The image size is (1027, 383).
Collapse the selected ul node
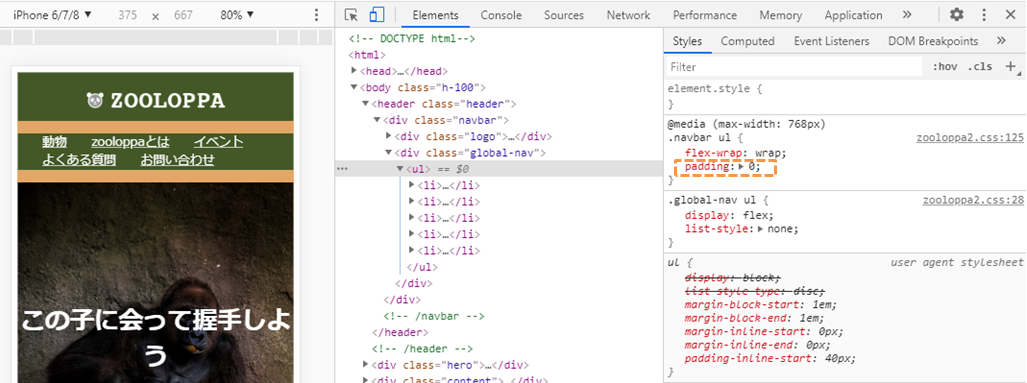point(400,169)
